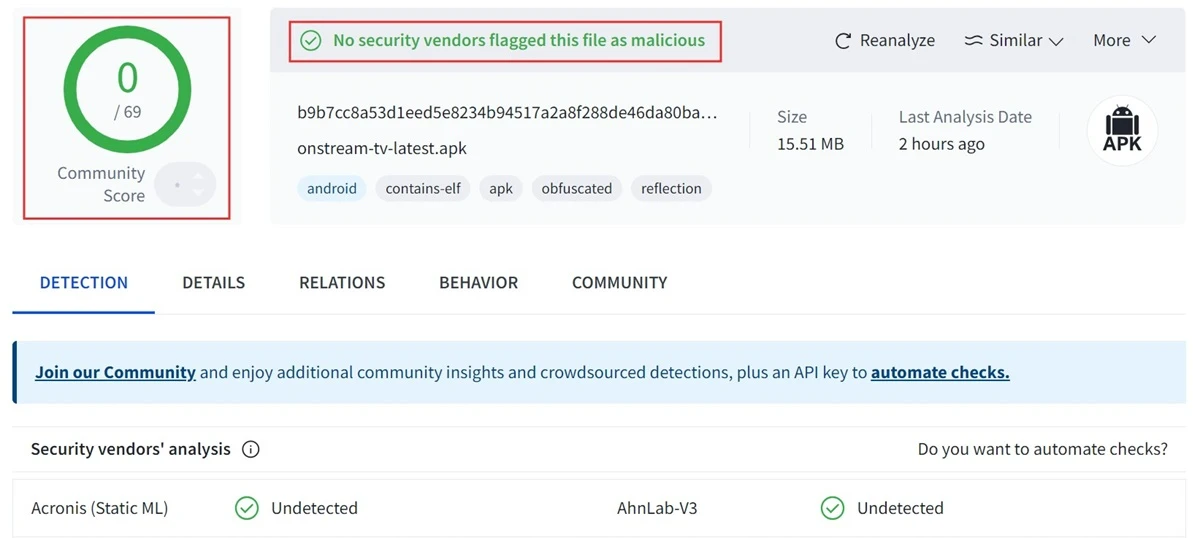Open the automate checks link
The height and width of the screenshot is (538, 1200).
click(x=940, y=372)
